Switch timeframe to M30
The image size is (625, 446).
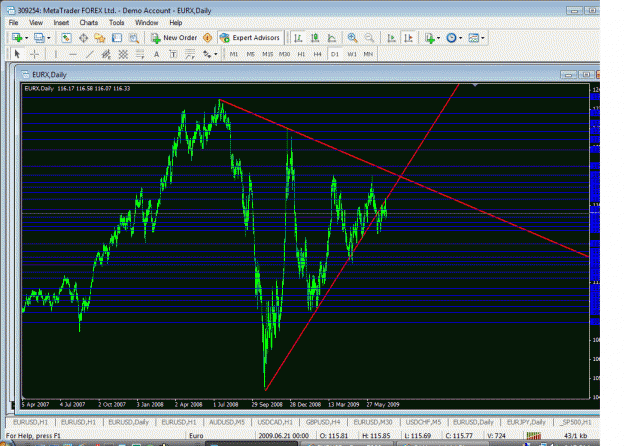[x=284, y=54]
